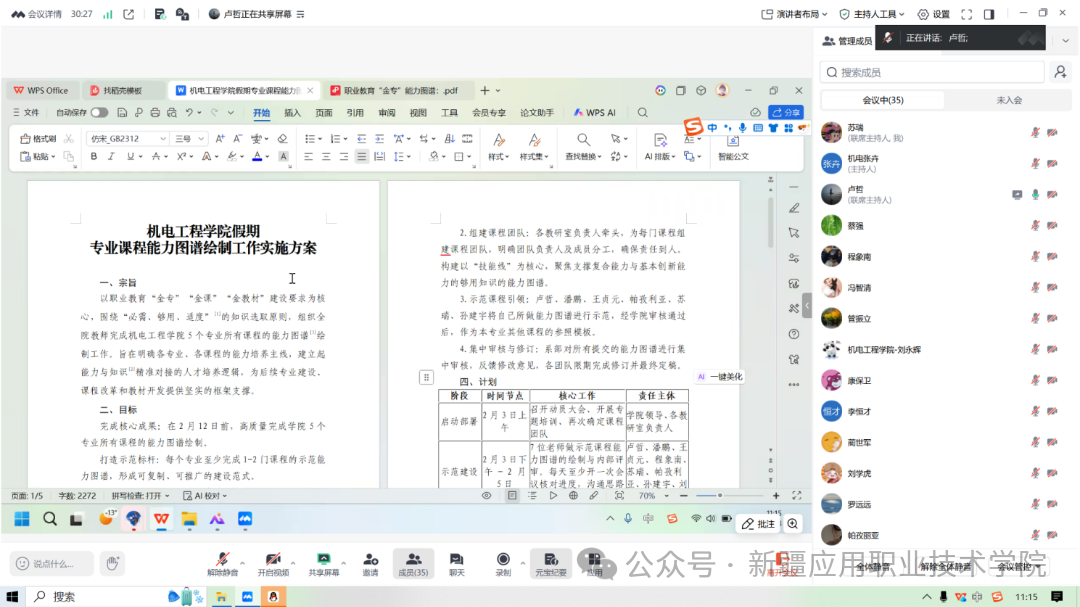Open the Review (审阅) ribbon tab
Image resolution: width=1080 pixels, height=607 pixels.
(x=386, y=112)
